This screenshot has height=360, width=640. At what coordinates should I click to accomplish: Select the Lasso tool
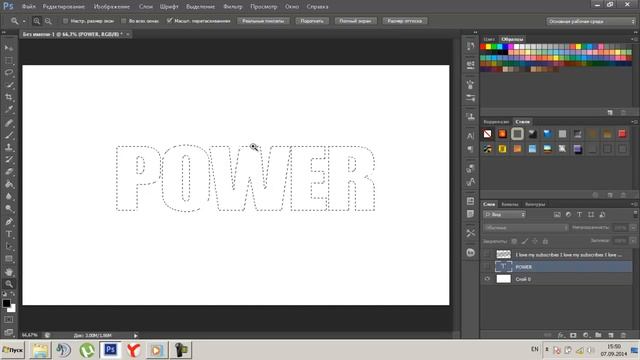(9, 73)
